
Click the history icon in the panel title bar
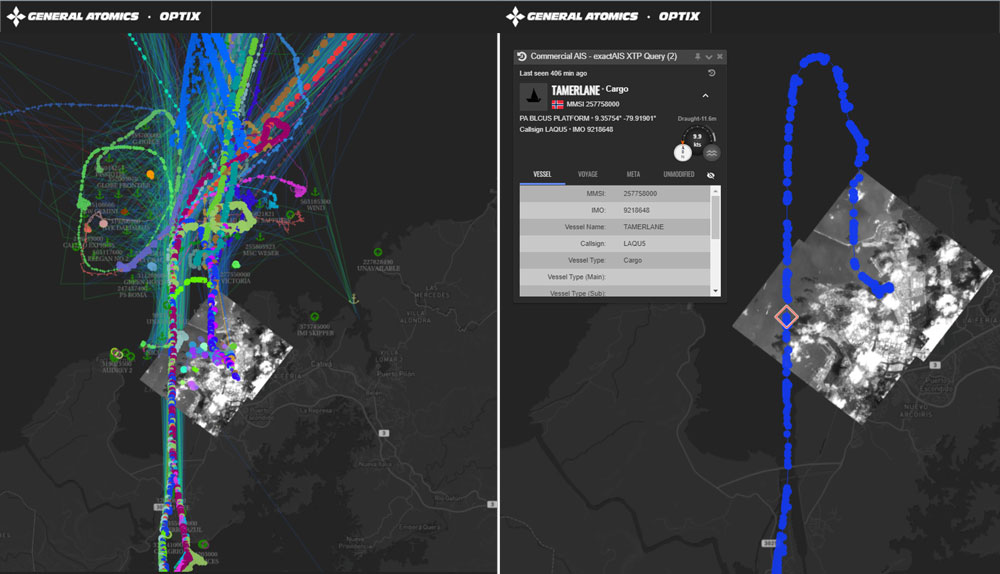522,56
